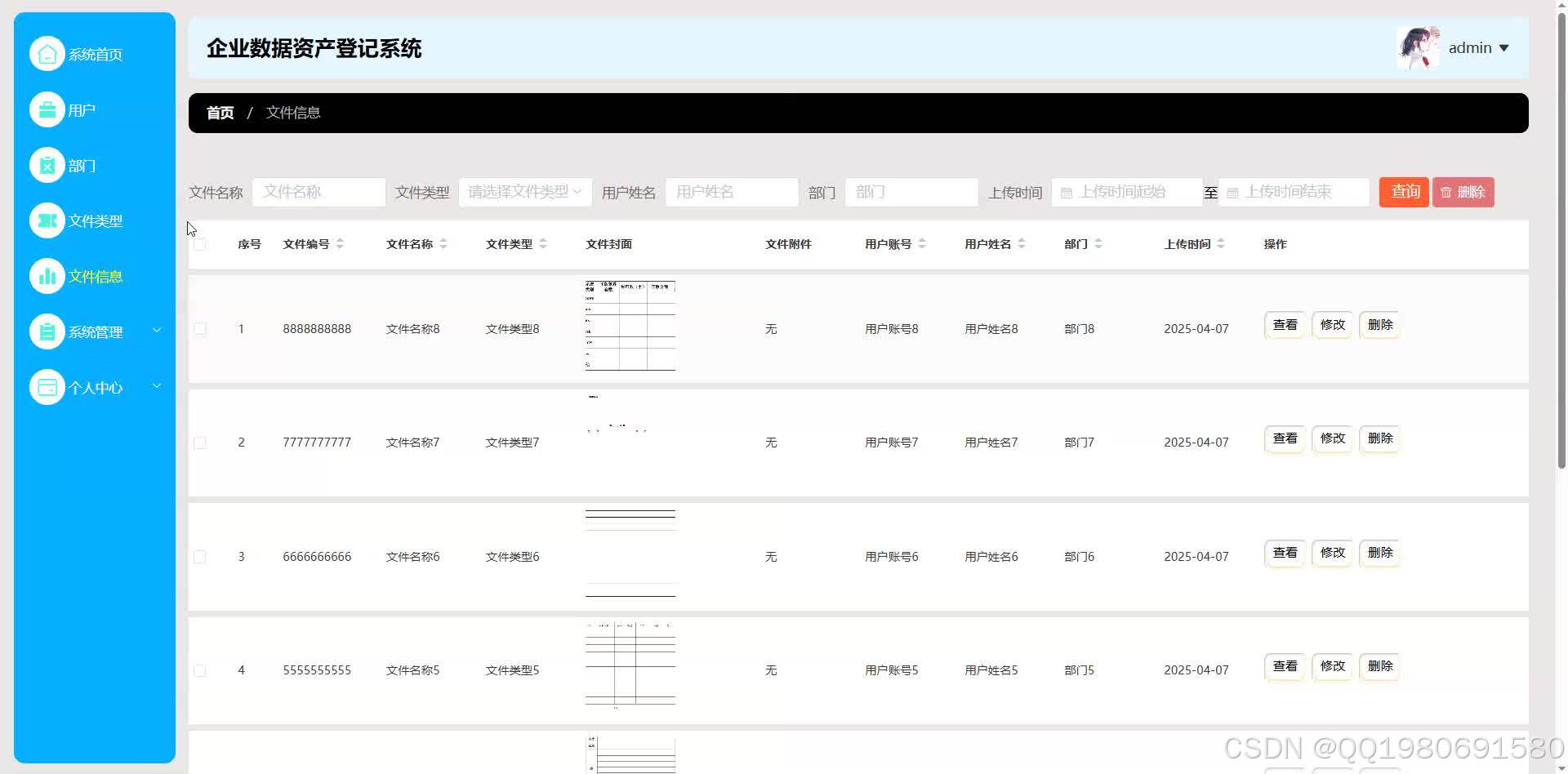Screen dimensions: 1568x774
Task: Open 部门 management from the sidebar icon
Action: 47,165
